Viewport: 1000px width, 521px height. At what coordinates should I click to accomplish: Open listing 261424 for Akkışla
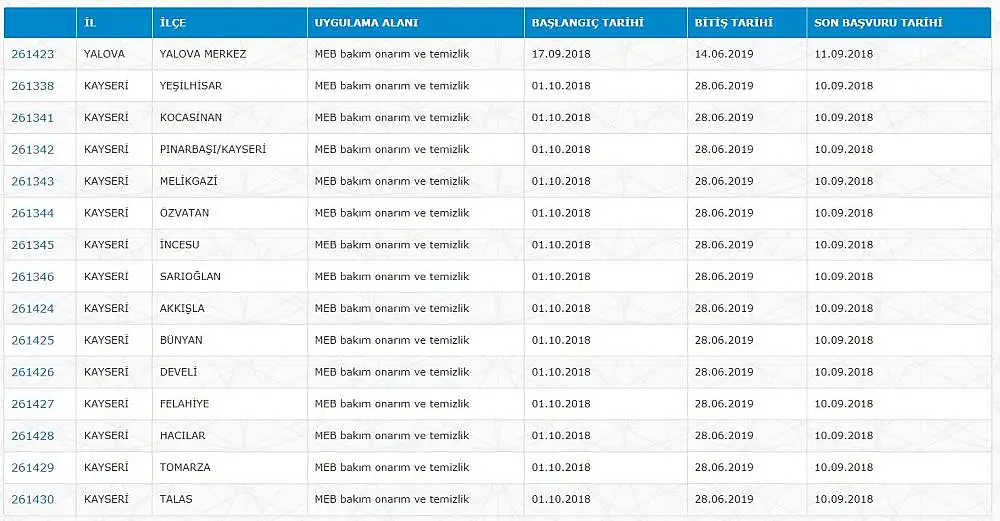point(33,309)
